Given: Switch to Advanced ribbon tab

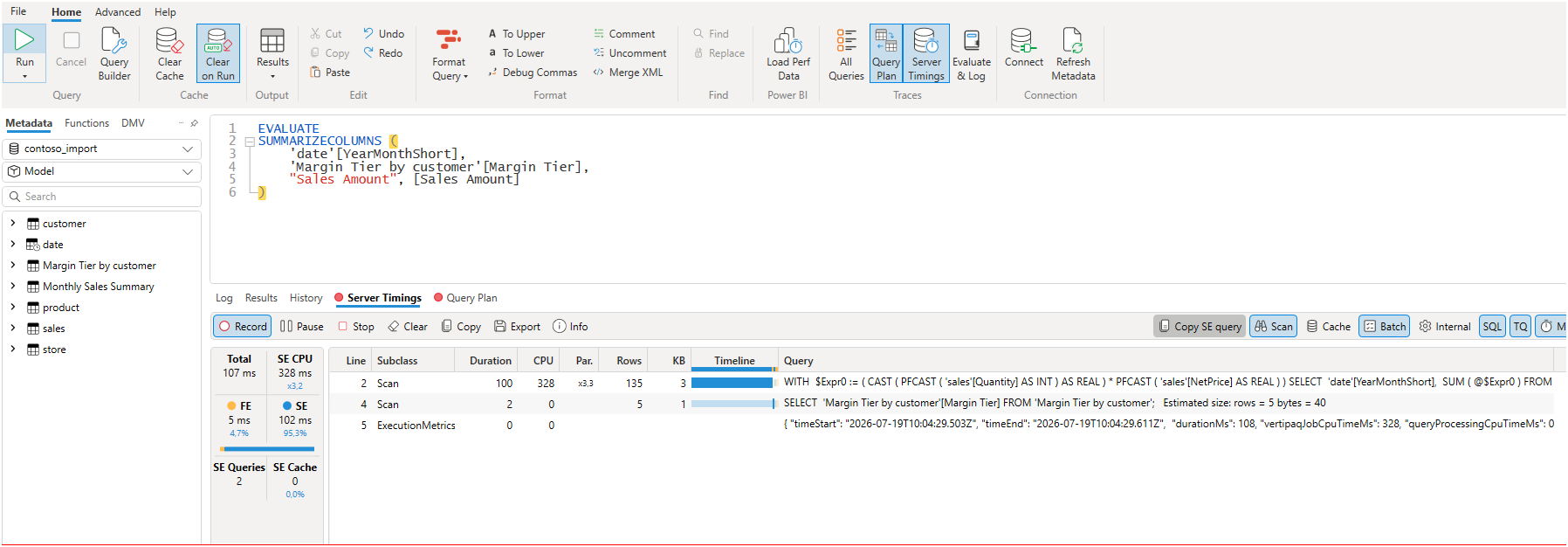Looking at the screenshot, I should coord(118,12).
